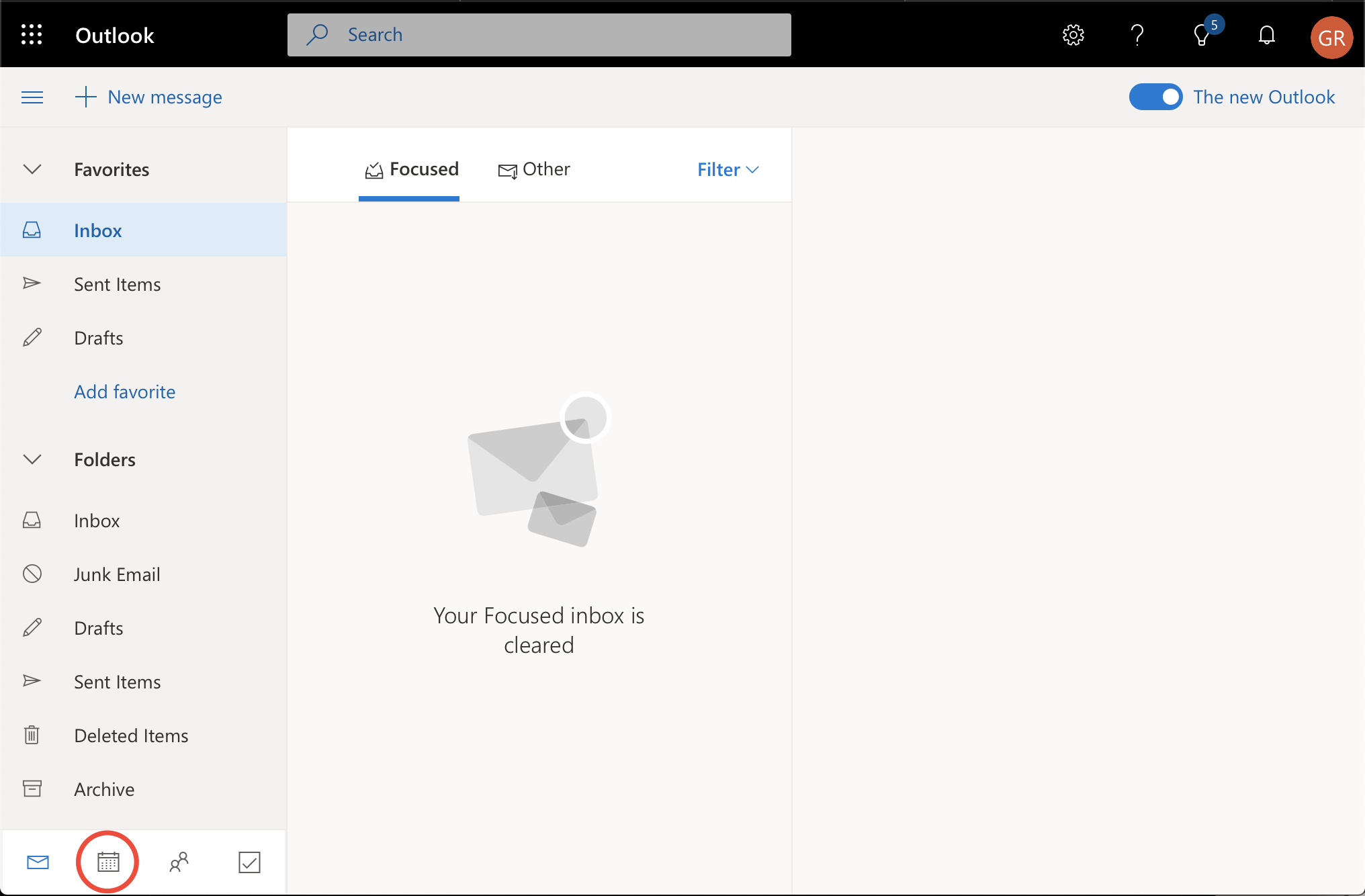Screen dimensions: 1365x896
Task: Select the Focused tab
Action: (x=411, y=169)
